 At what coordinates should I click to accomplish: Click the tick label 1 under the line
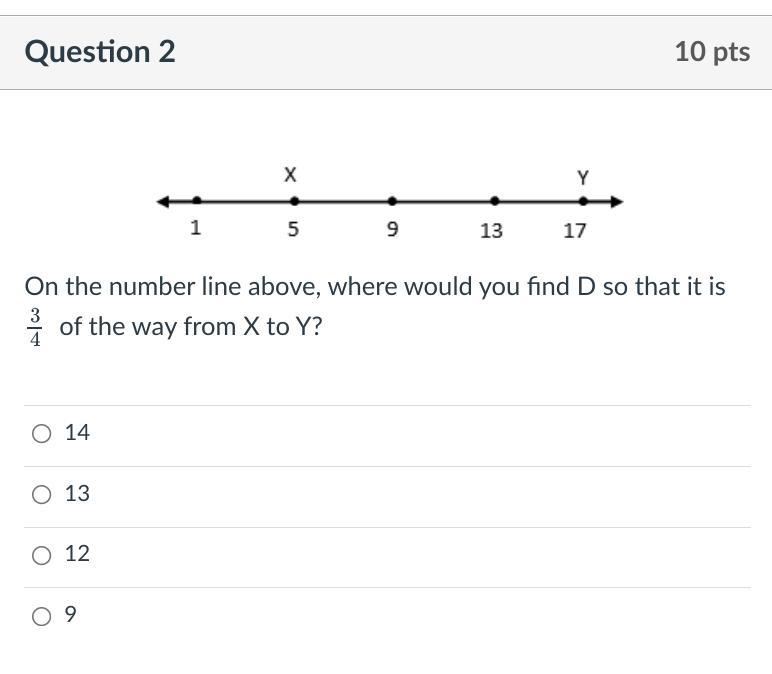[196, 228]
